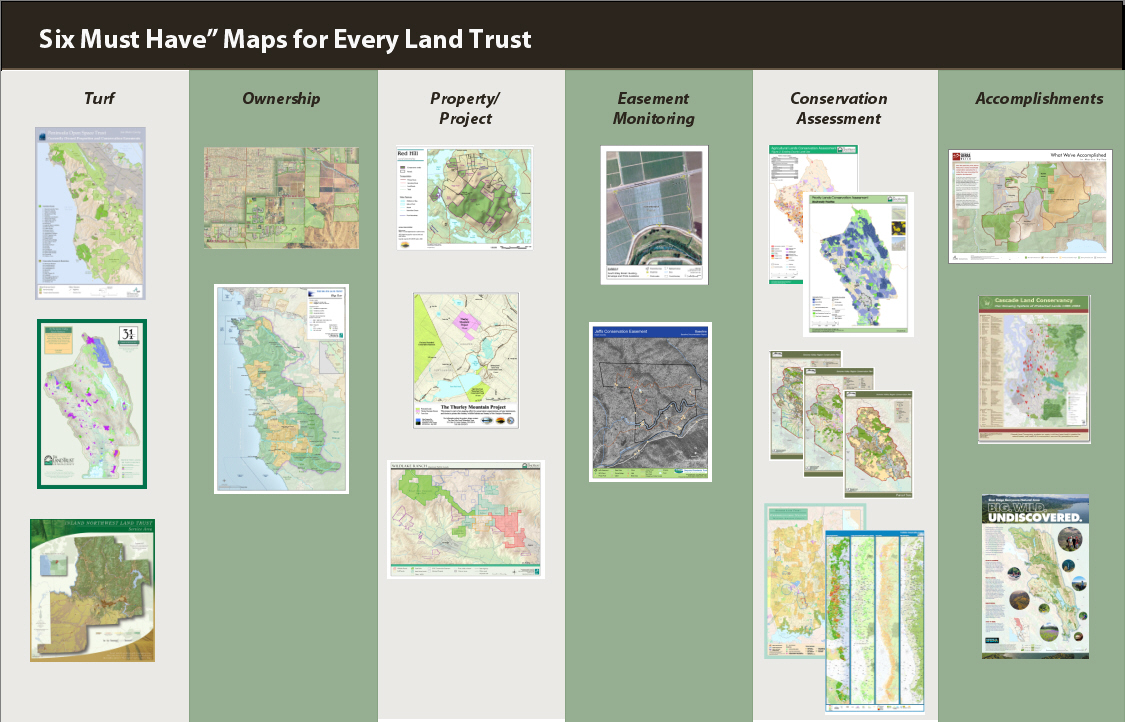
Task: Open the Thurley Mountain Project map thumbnail
Action: click(x=466, y=360)
